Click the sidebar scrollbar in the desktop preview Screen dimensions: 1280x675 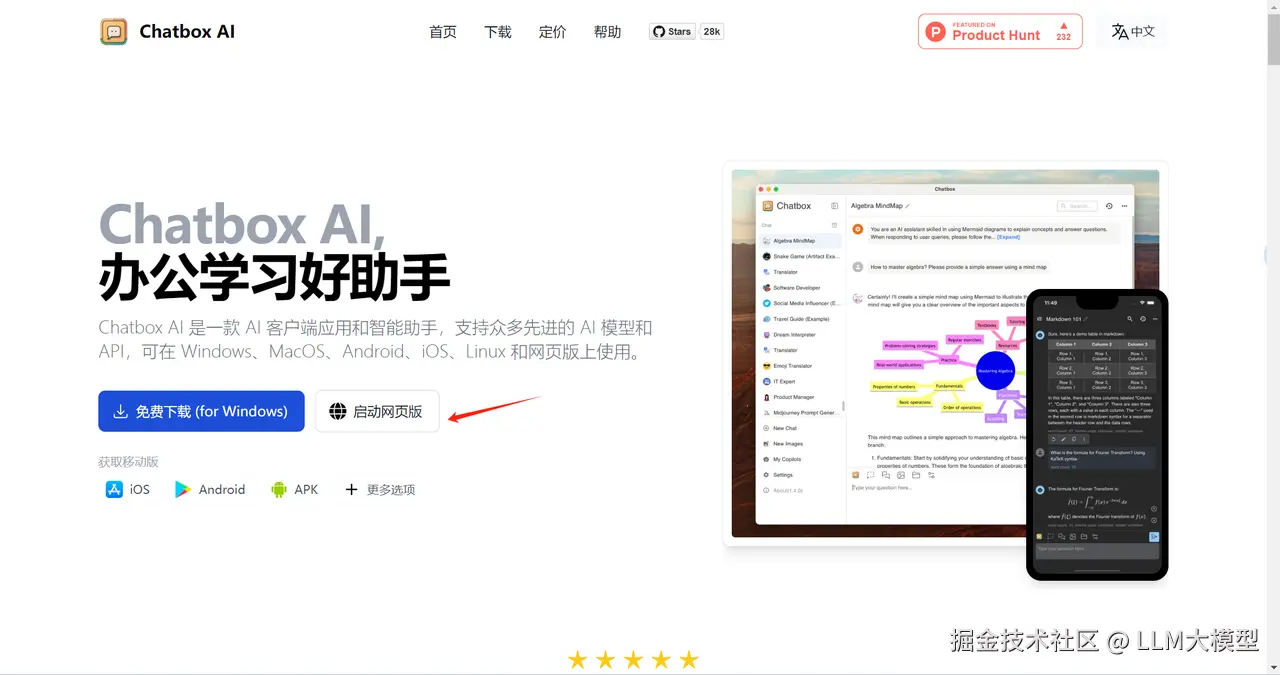pos(843,406)
